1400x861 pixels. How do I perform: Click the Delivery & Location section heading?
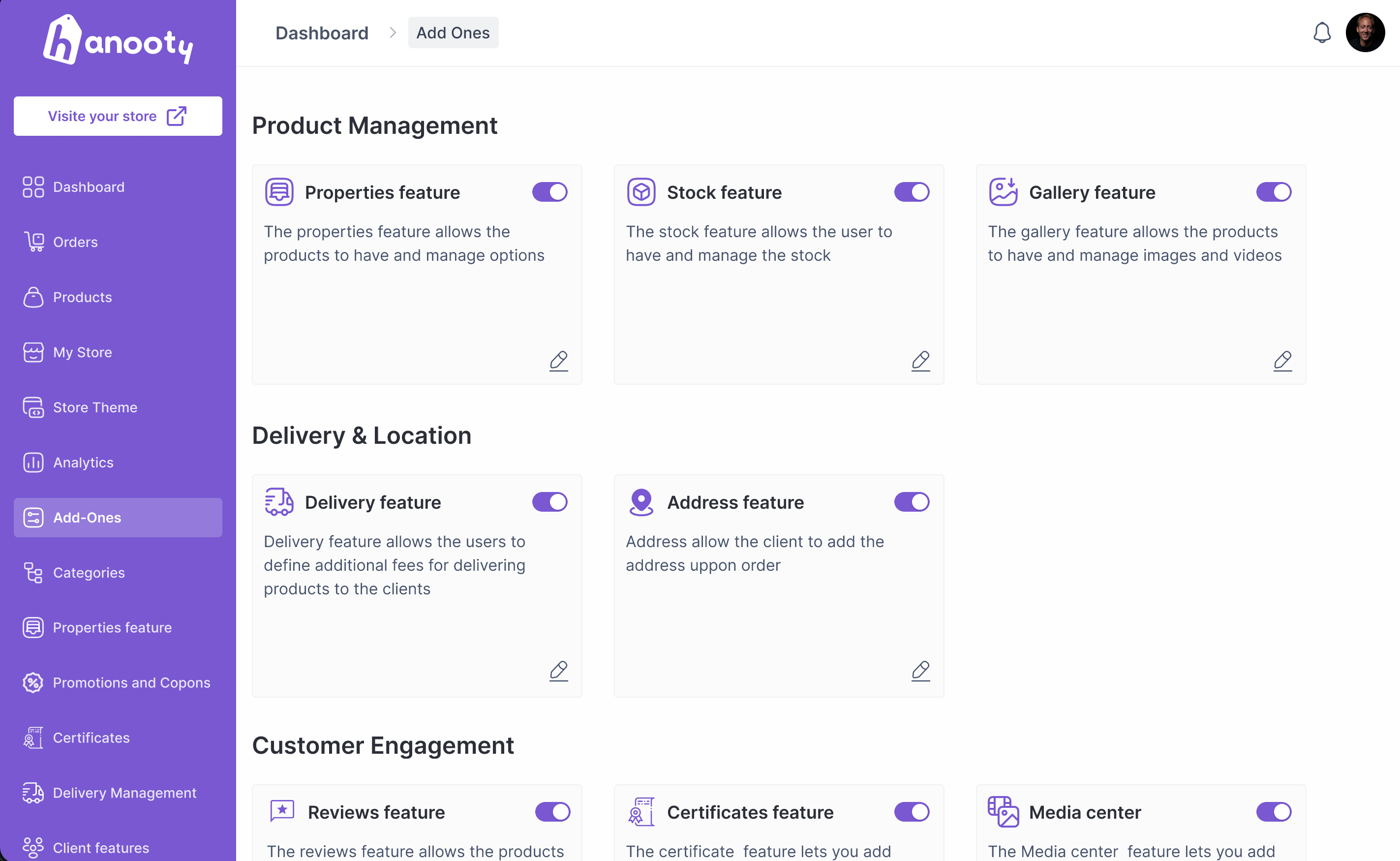(x=362, y=435)
